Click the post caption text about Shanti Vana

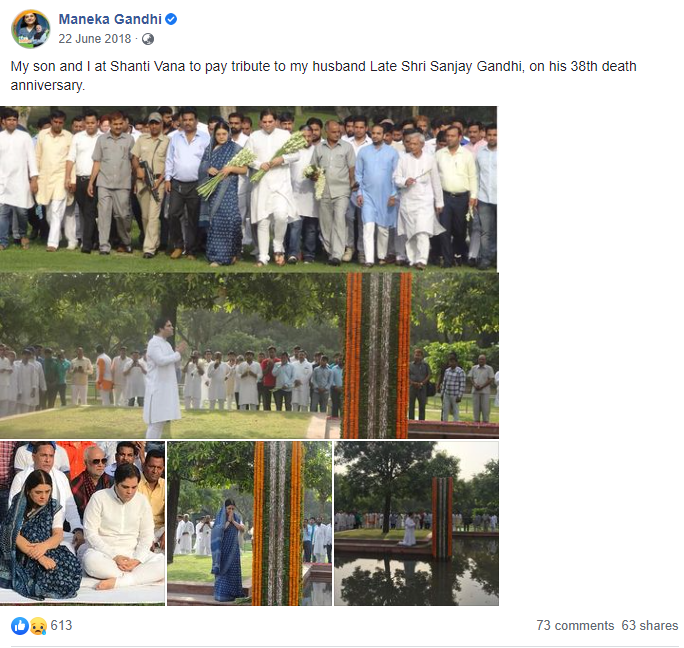point(323,75)
